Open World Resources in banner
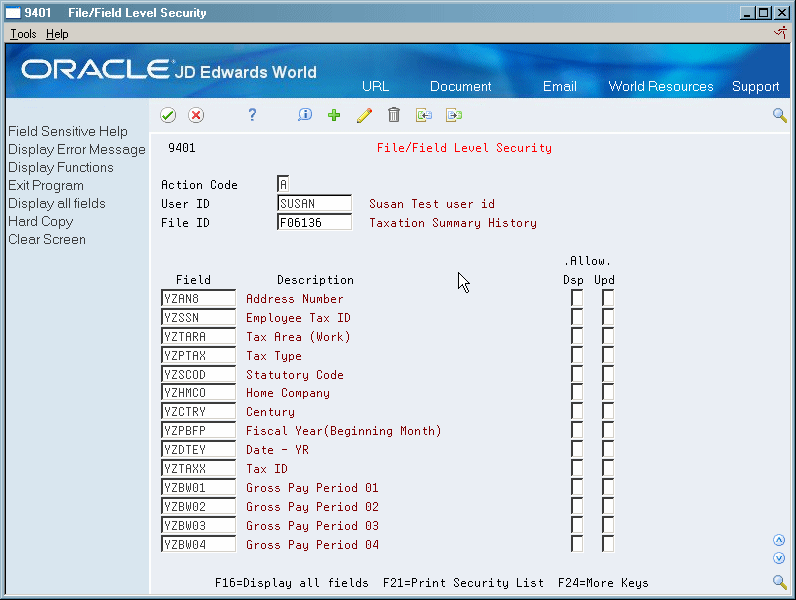This screenshot has height=600, width=796. (x=661, y=86)
